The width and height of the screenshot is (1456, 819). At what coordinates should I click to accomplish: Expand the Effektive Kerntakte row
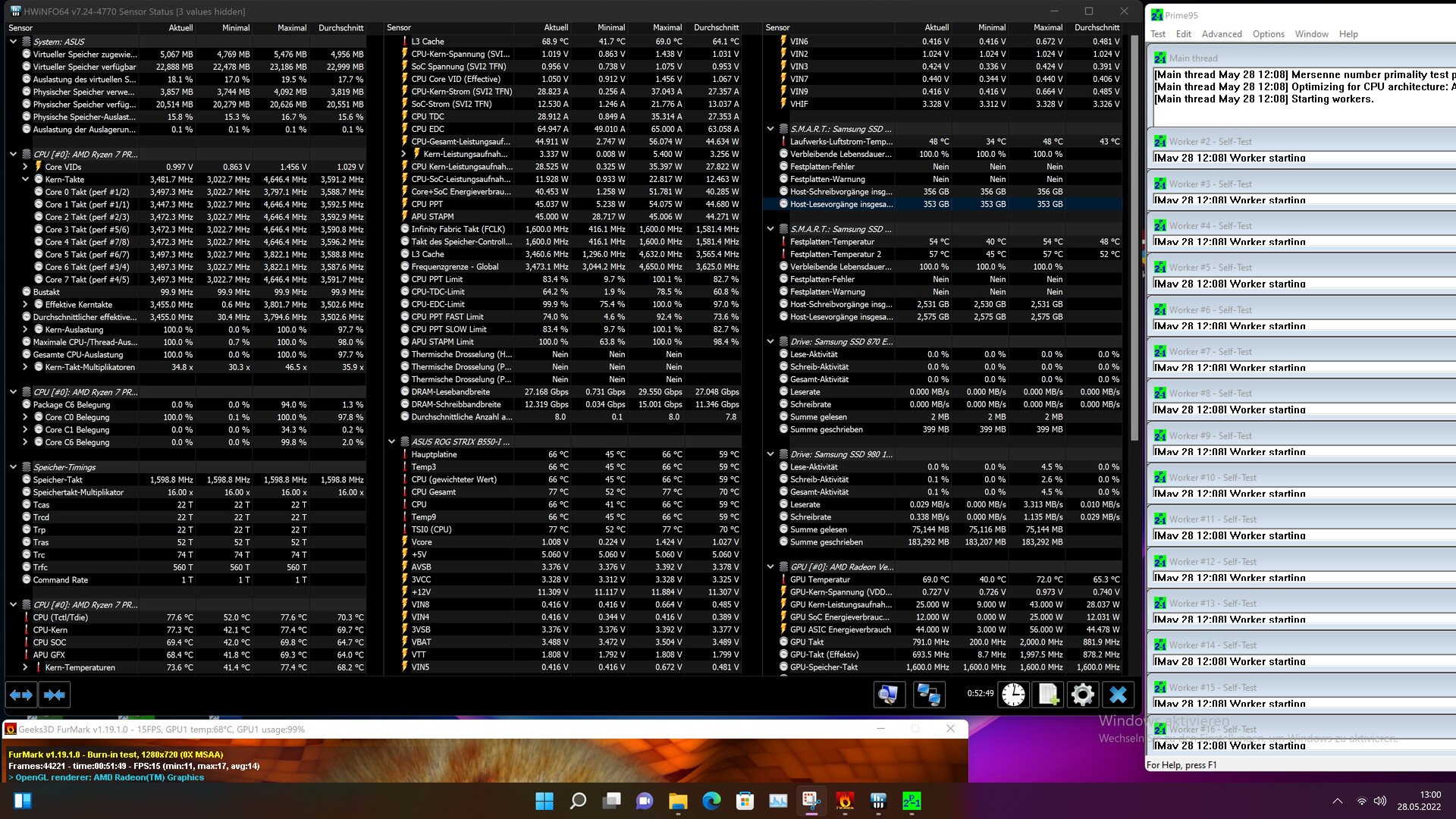pos(25,305)
